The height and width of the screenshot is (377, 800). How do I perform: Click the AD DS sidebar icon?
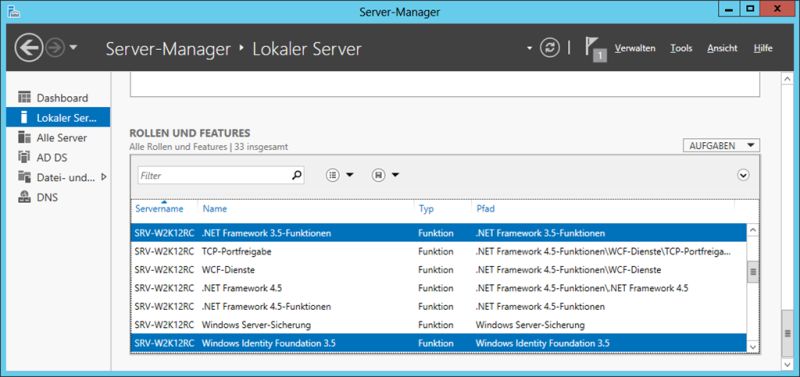coord(24,157)
